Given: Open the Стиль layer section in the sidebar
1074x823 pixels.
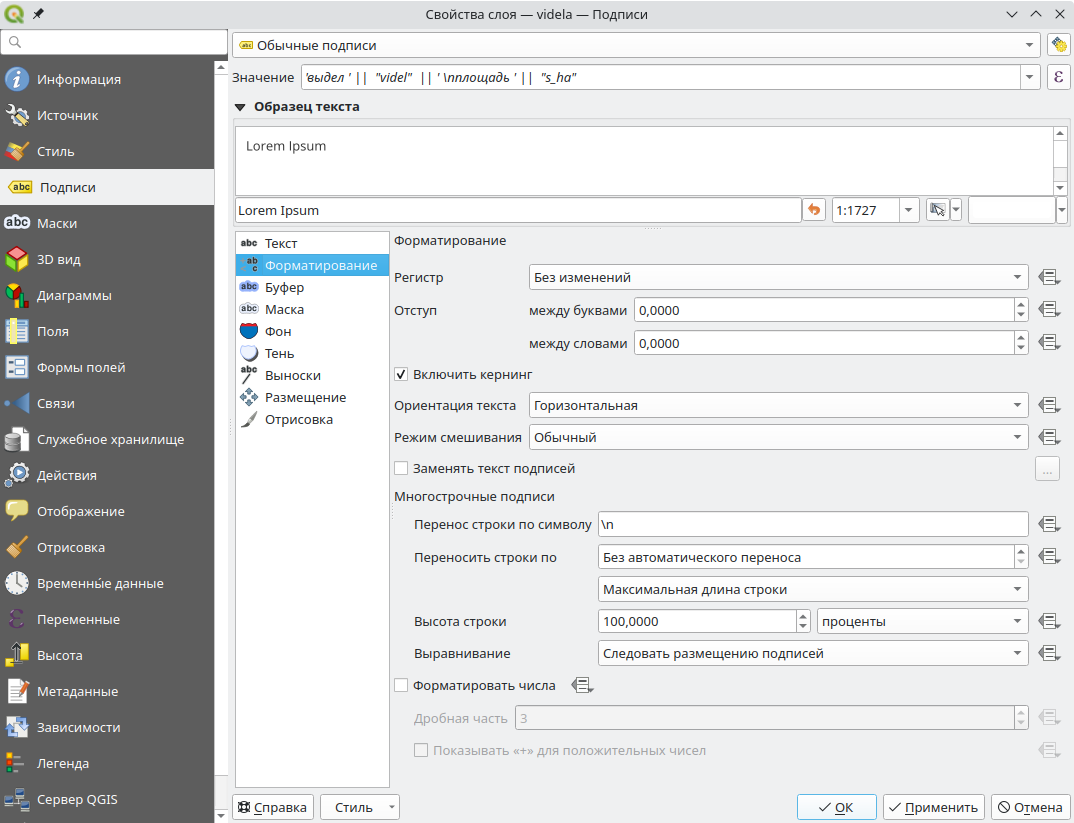Looking at the screenshot, I should 108,151.
